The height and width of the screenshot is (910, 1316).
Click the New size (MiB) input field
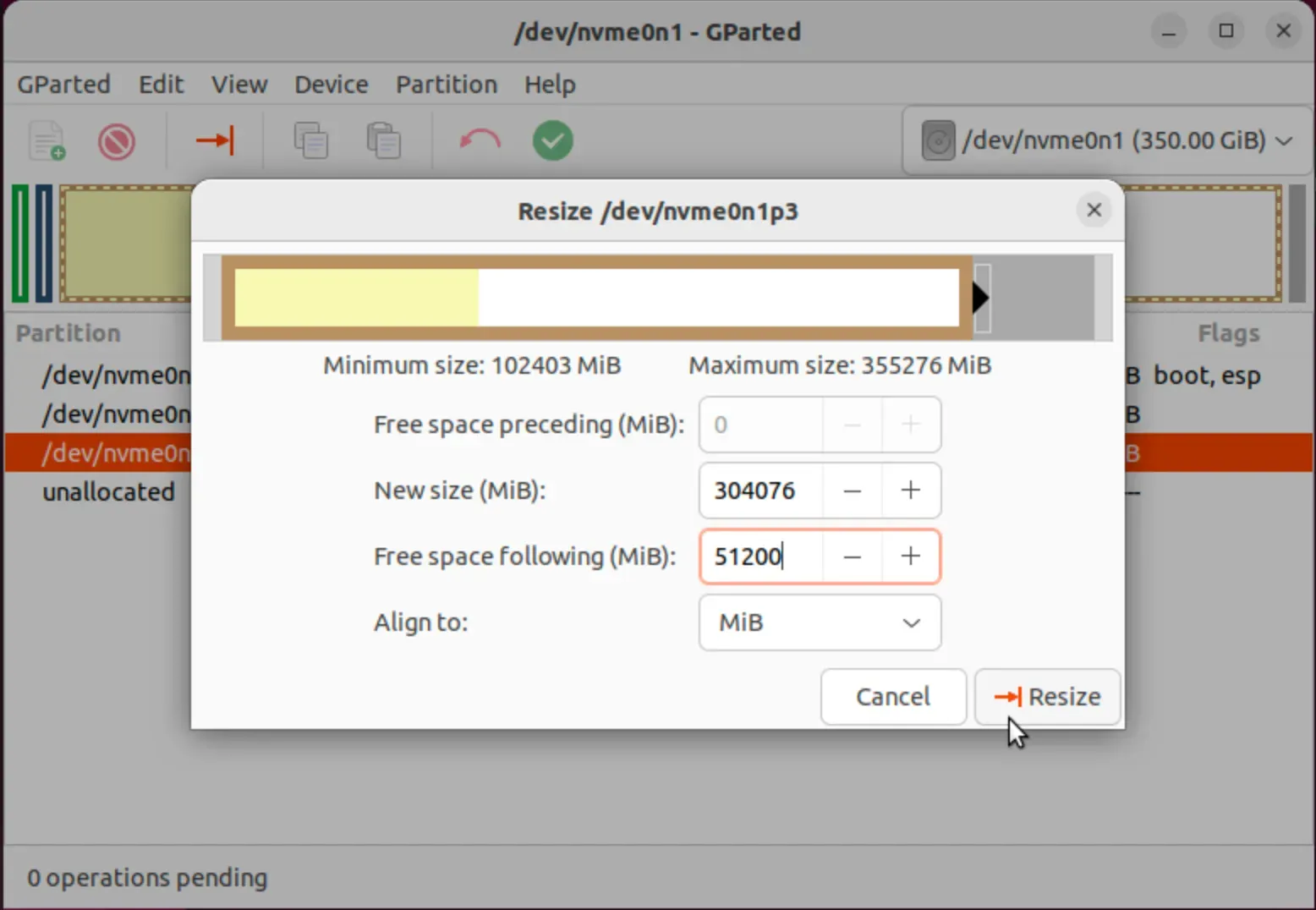761,491
